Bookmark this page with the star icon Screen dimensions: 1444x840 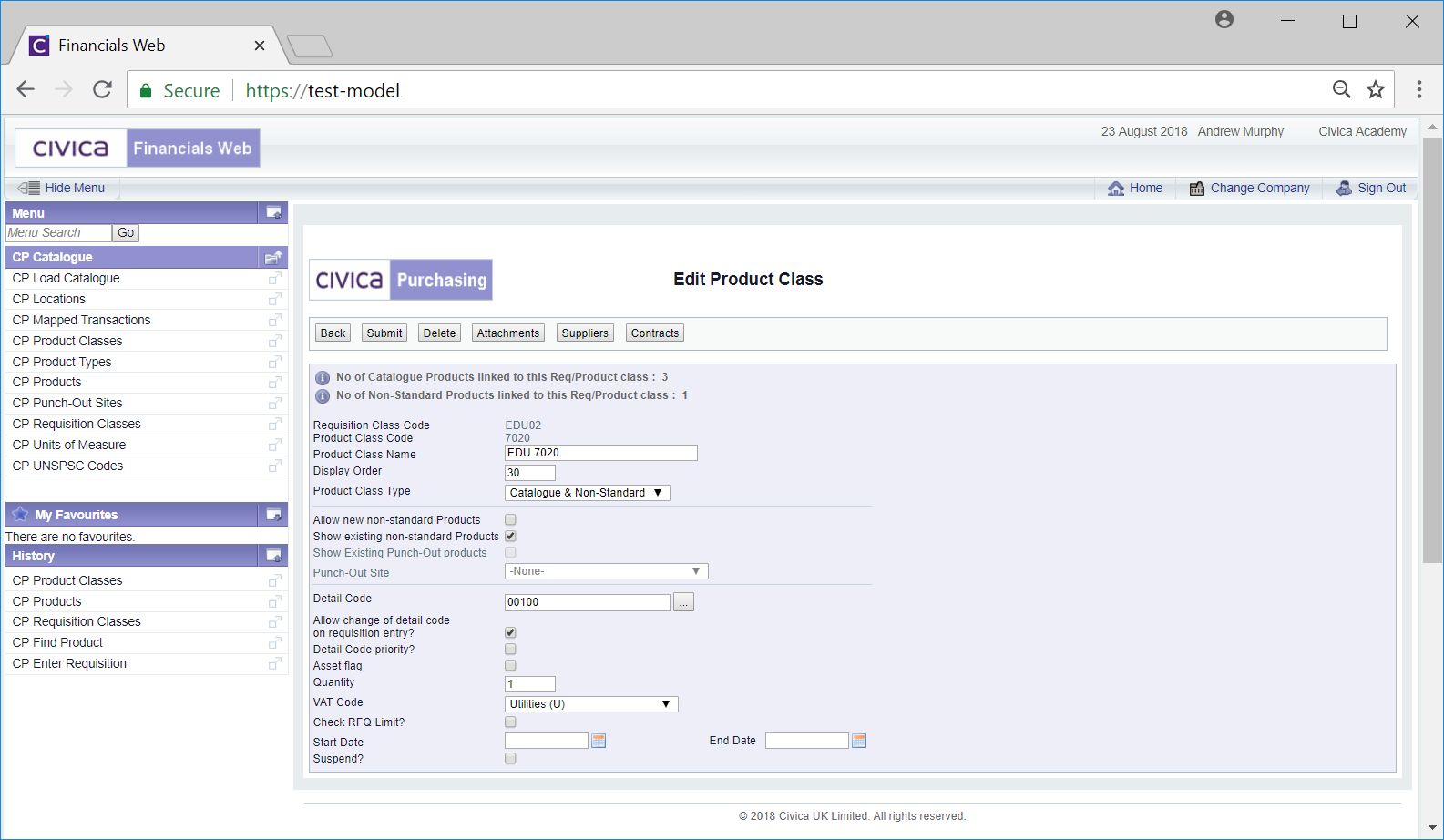coord(1376,89)
